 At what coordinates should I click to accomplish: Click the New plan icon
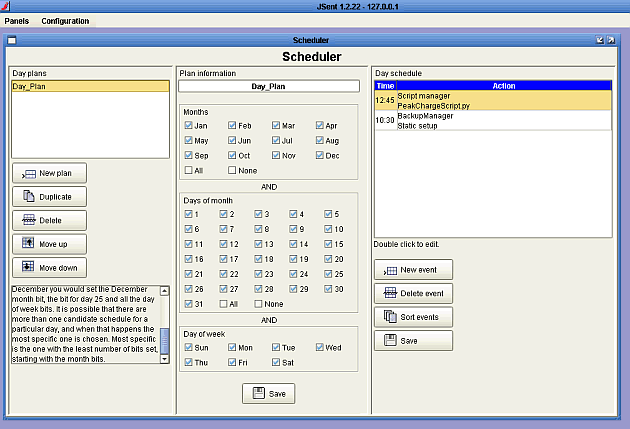29,174
